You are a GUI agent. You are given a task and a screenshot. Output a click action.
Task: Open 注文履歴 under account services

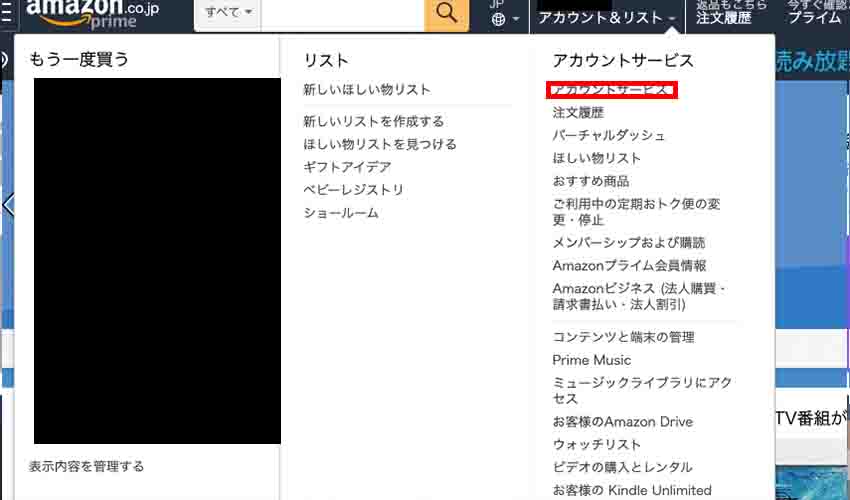[x=578, y=112]
